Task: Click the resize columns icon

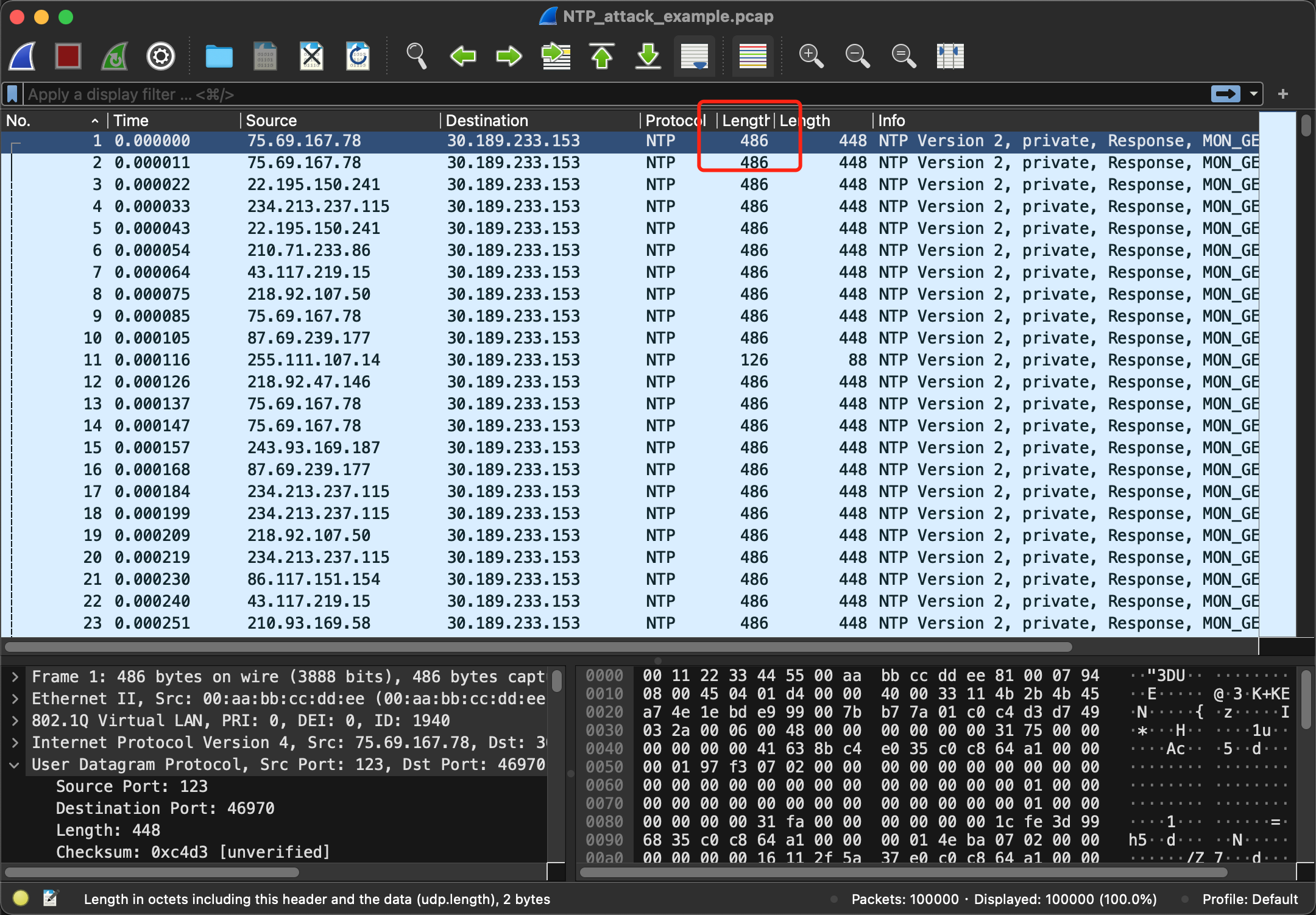Action: click(950, 57)
